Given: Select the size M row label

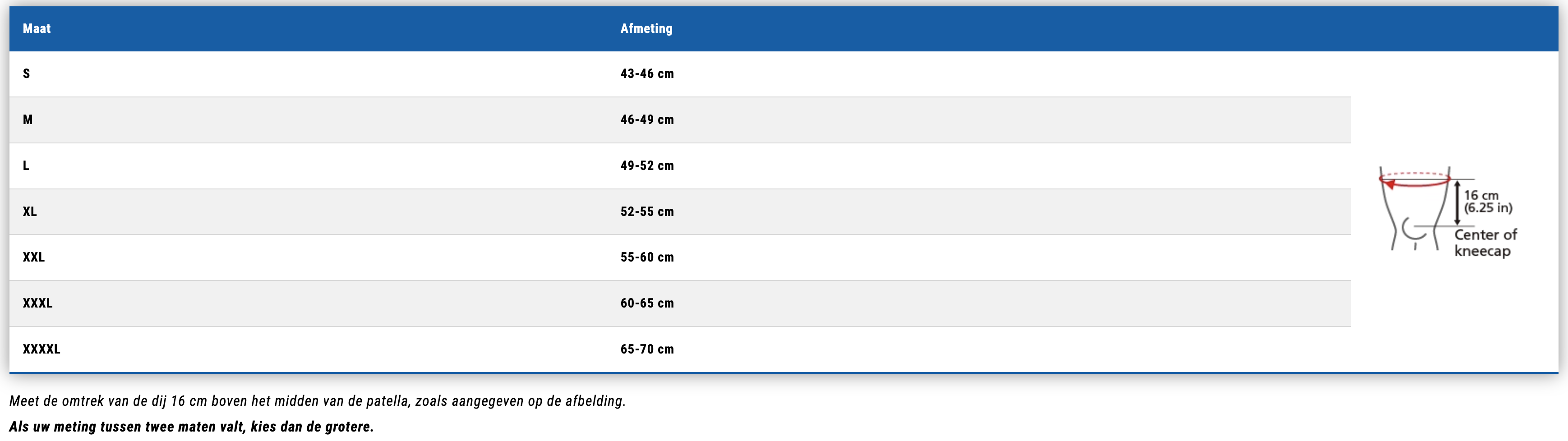Looking at the screenshot, I should point(28,120).
